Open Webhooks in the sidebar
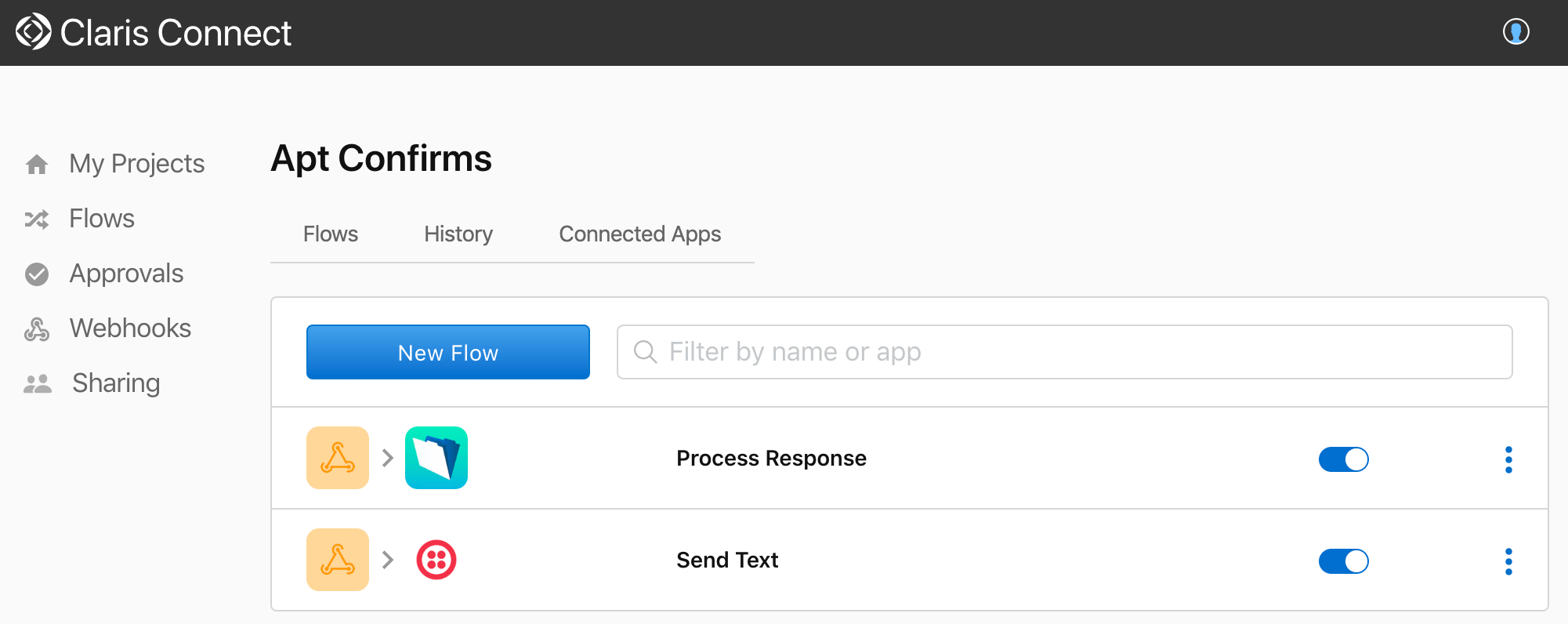Viewport: 1568px width, 624px height. pyautogui.click(x=130, y=328)
